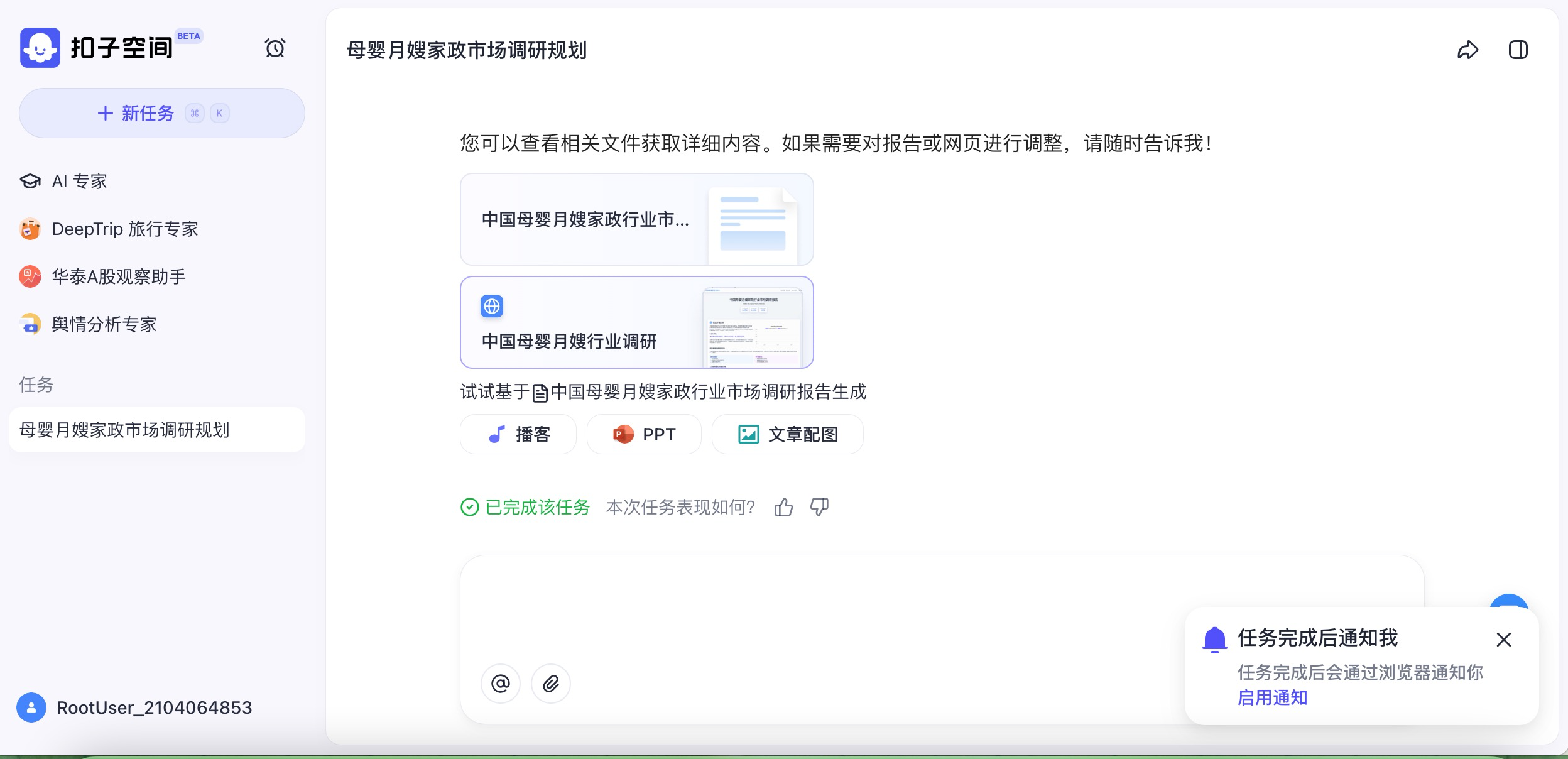Open AI 专家 in the sidebar
This screenshot has width=1568, height=759.
(79, 182)
